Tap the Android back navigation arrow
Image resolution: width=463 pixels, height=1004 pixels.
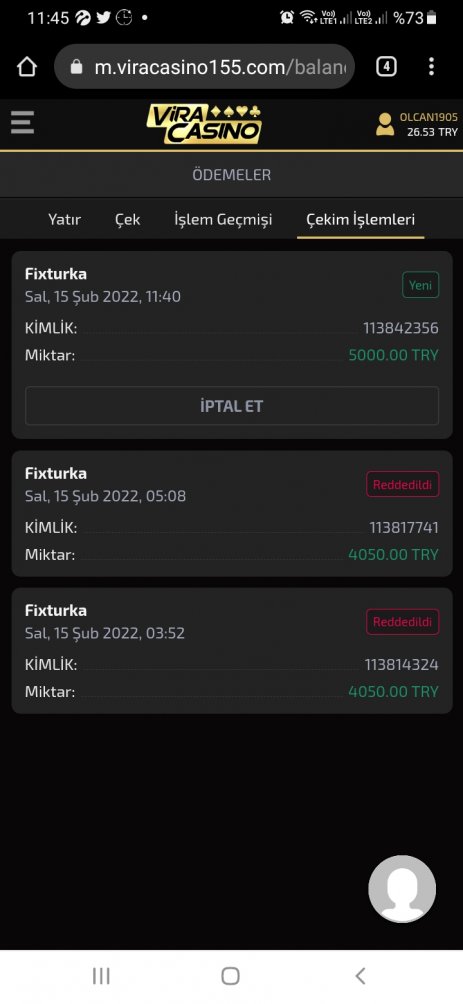click(360, 976)
